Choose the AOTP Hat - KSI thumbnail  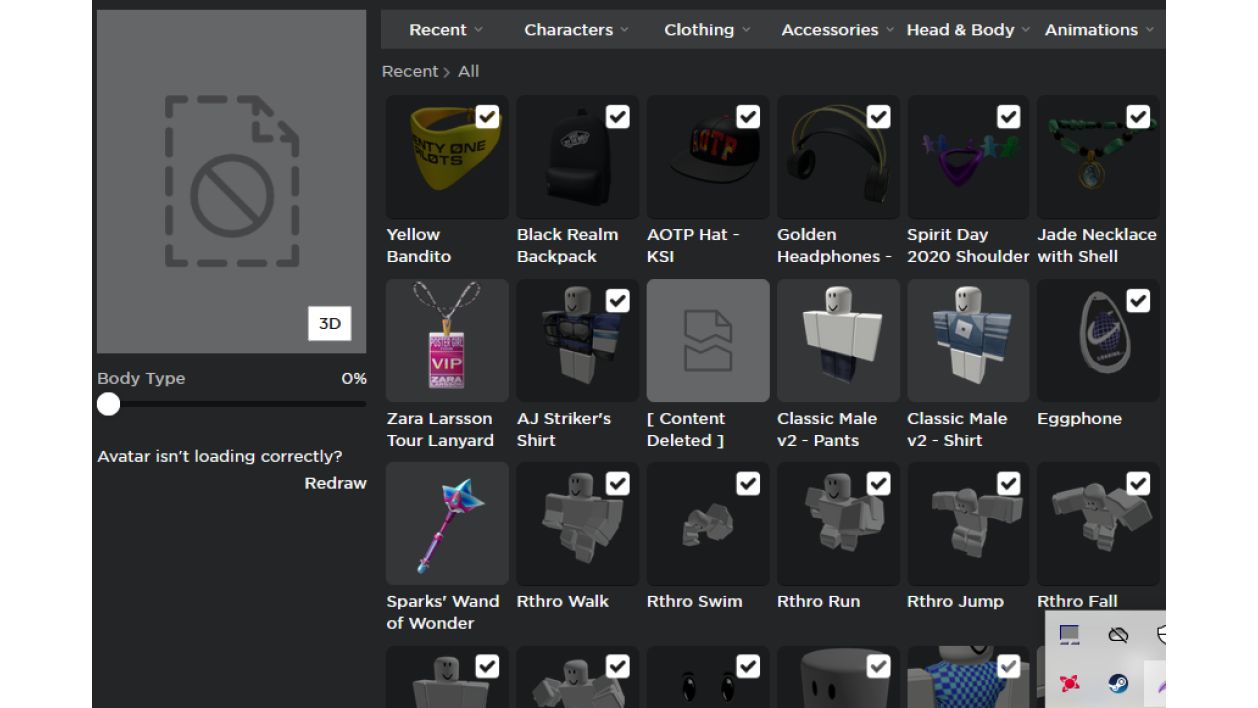pos(708,157)
